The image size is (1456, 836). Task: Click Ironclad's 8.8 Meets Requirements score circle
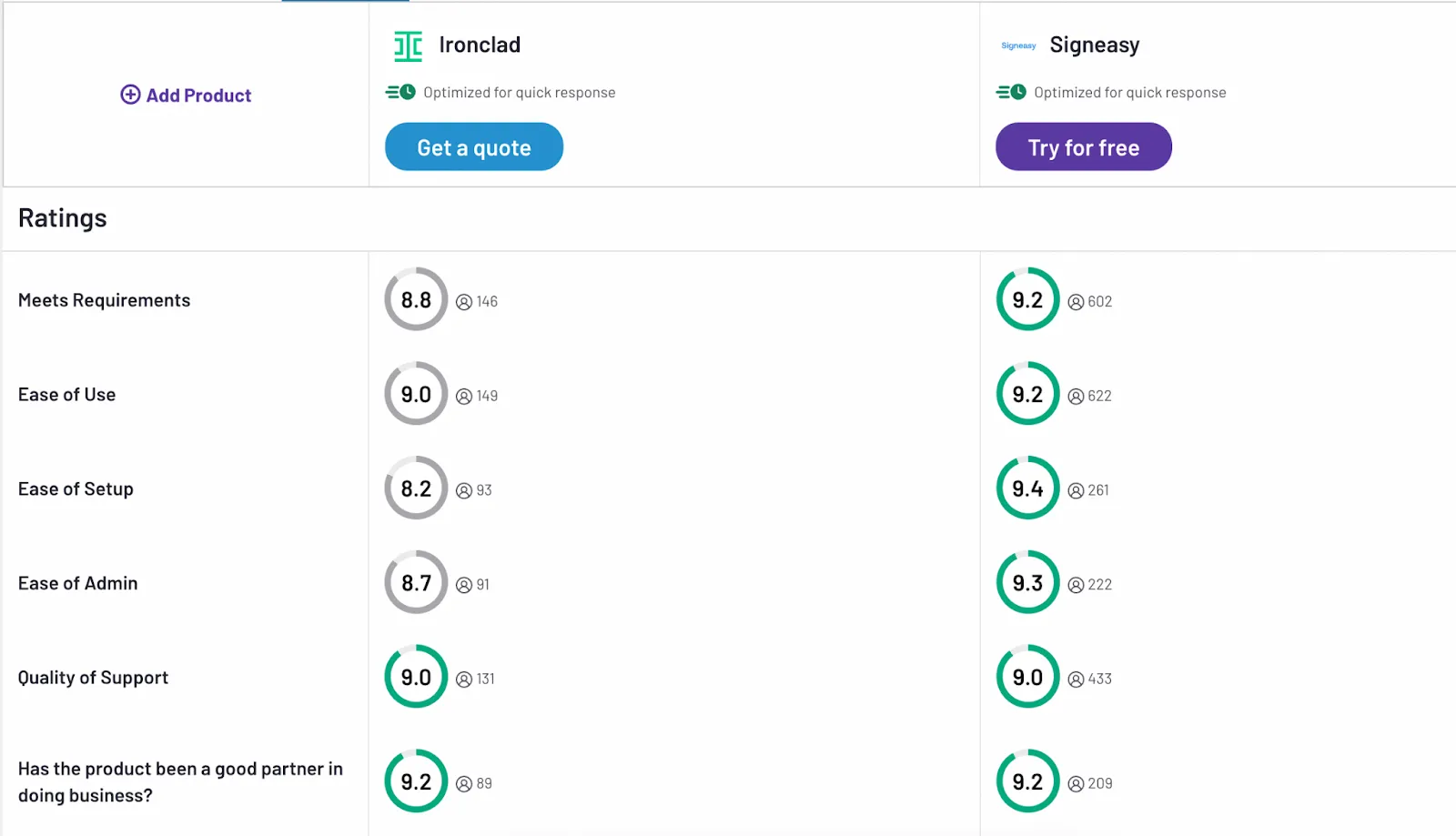(x=415, y=299)
